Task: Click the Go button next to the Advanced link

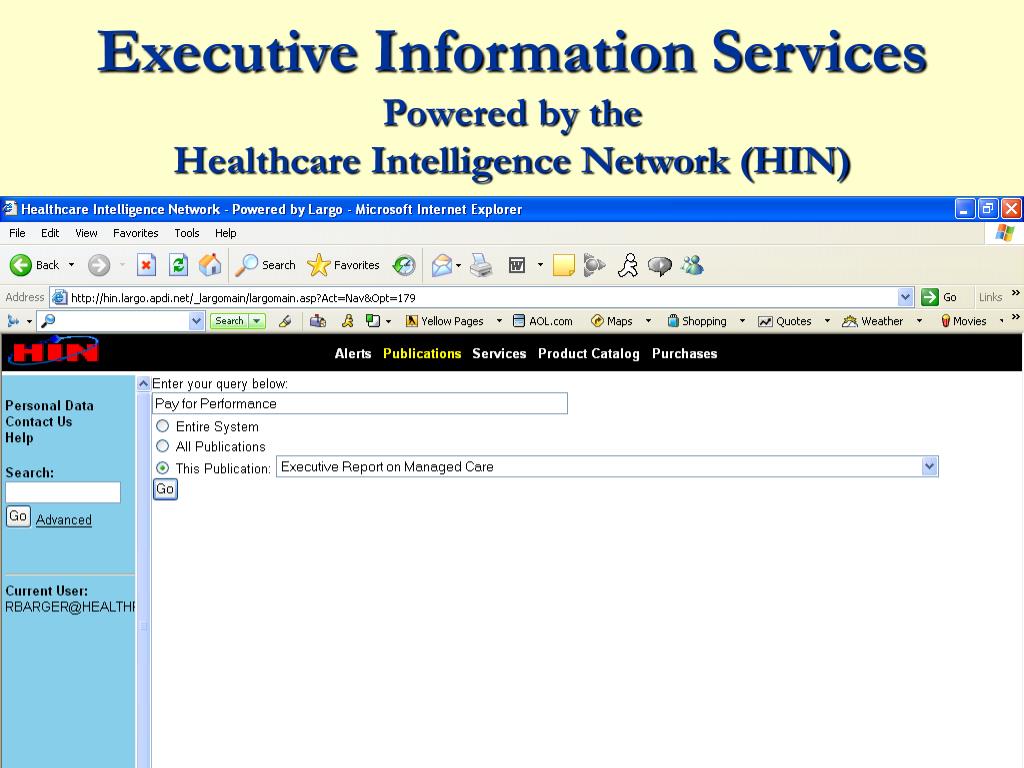Action: 18,517
